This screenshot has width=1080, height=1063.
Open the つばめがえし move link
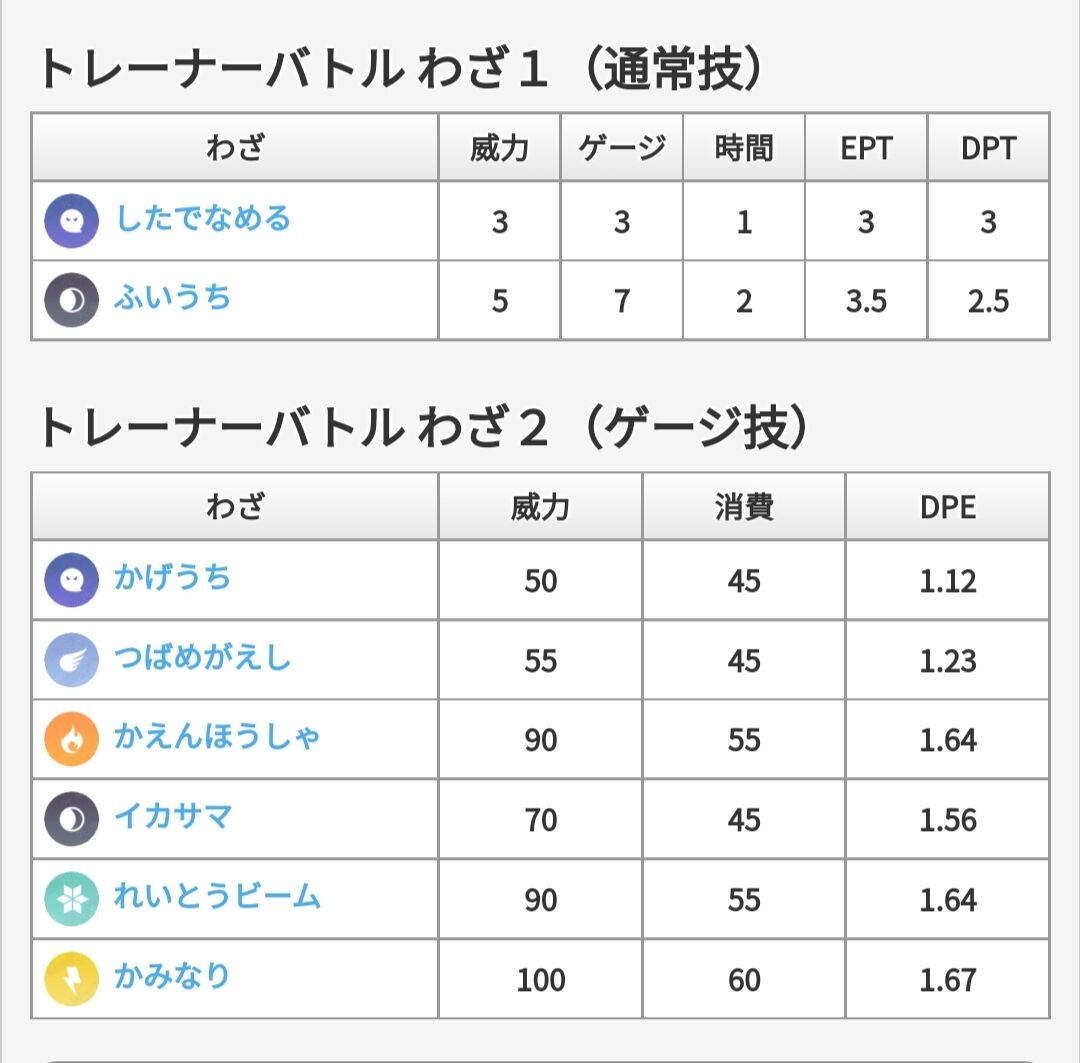point(203,657)
